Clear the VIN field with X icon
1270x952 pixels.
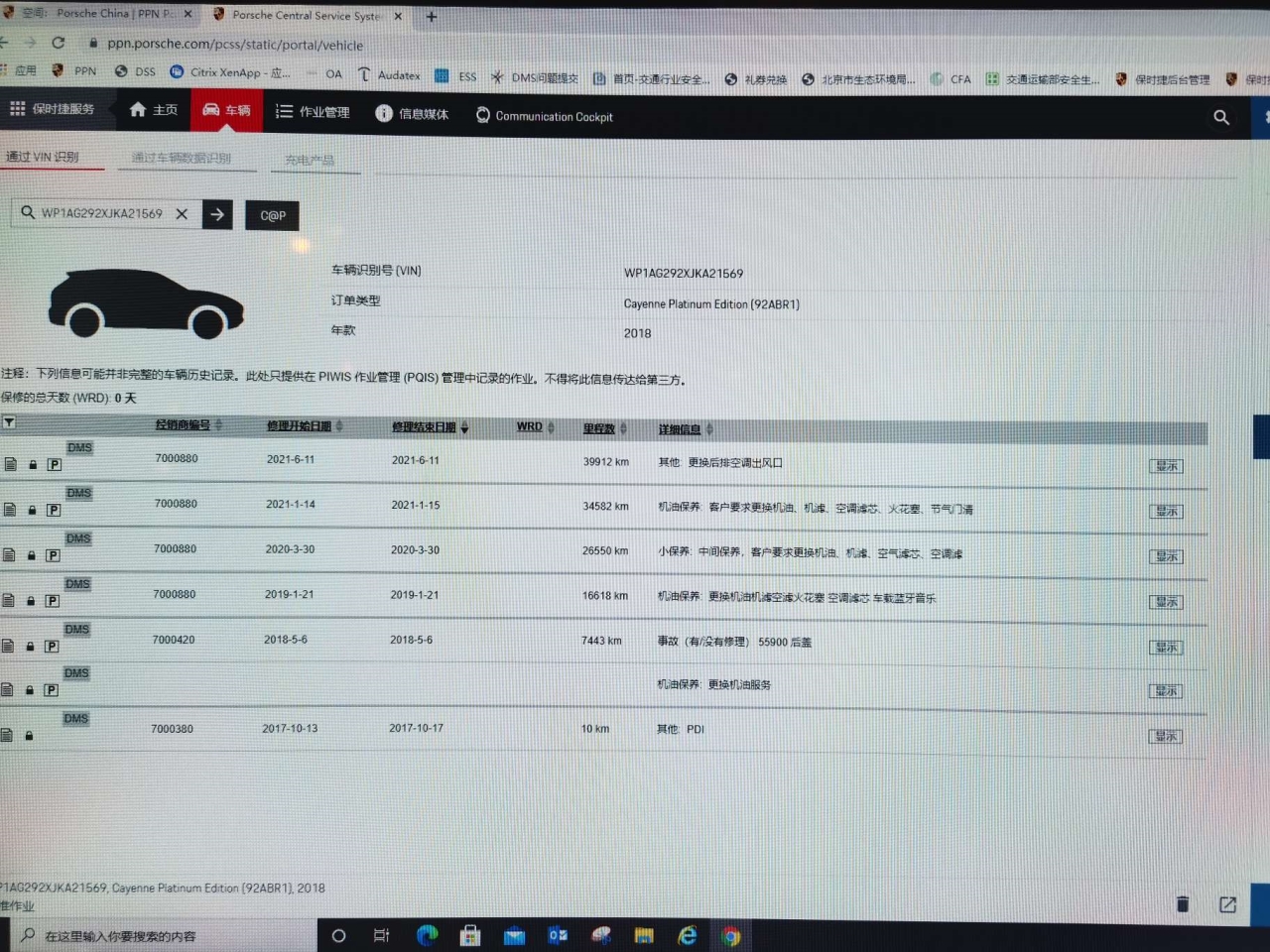coord(182,213)
